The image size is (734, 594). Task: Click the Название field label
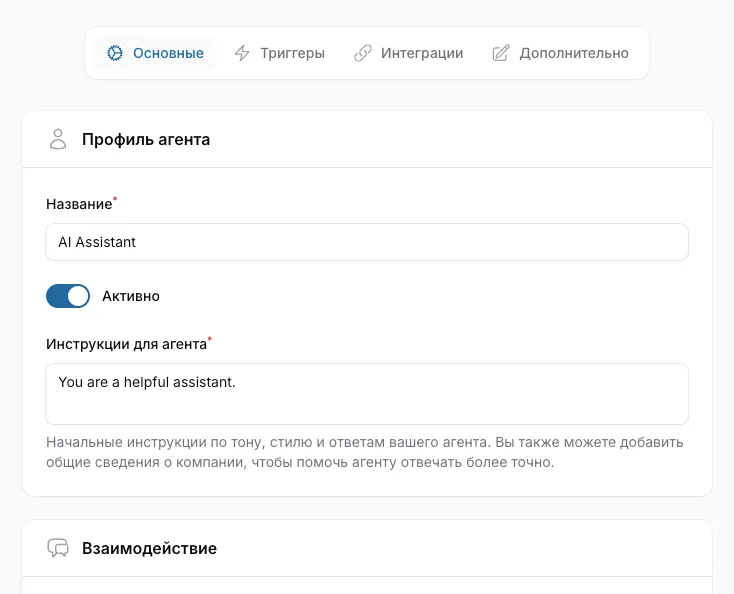pos(78,204)
